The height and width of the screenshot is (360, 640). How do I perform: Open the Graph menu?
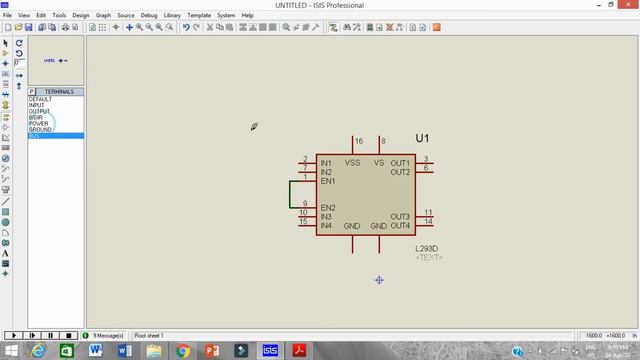tap(103, 15)
